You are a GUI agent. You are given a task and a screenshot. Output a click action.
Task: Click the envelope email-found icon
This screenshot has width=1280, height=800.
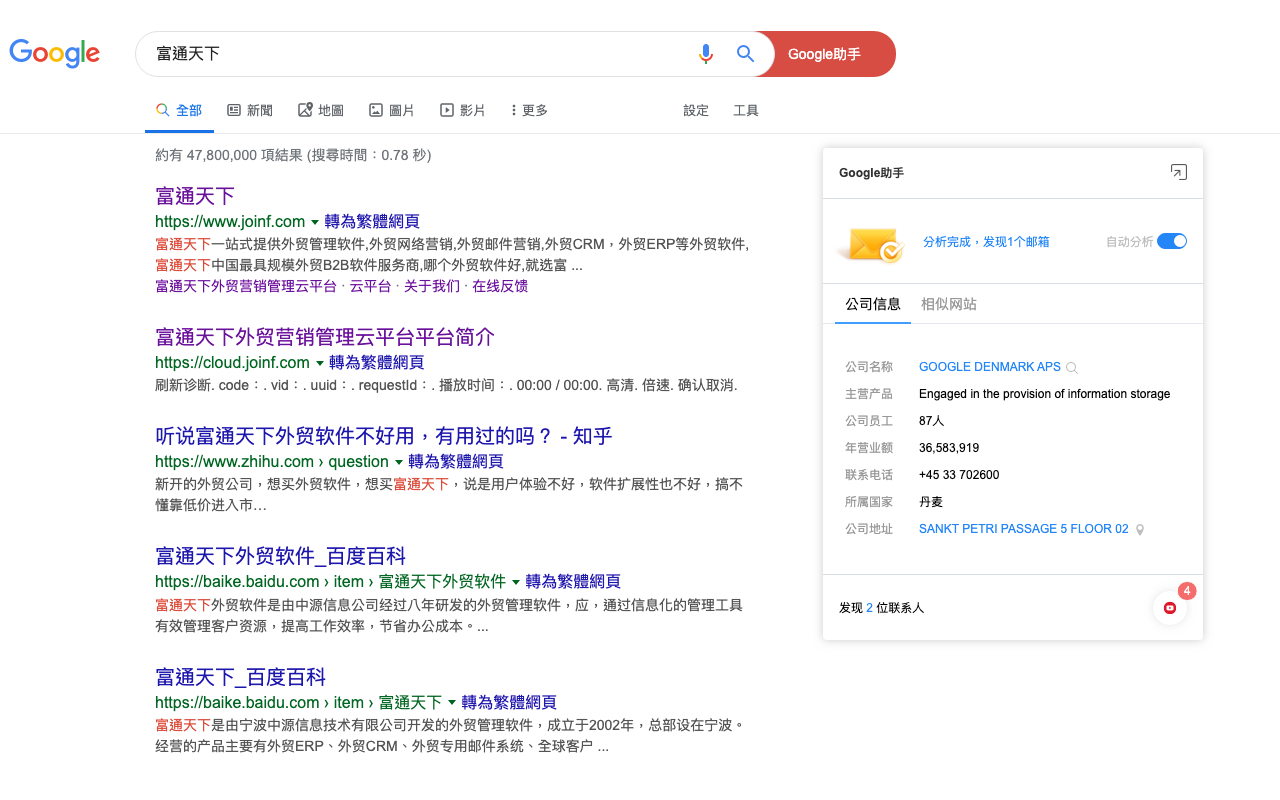tap(869, 243)
